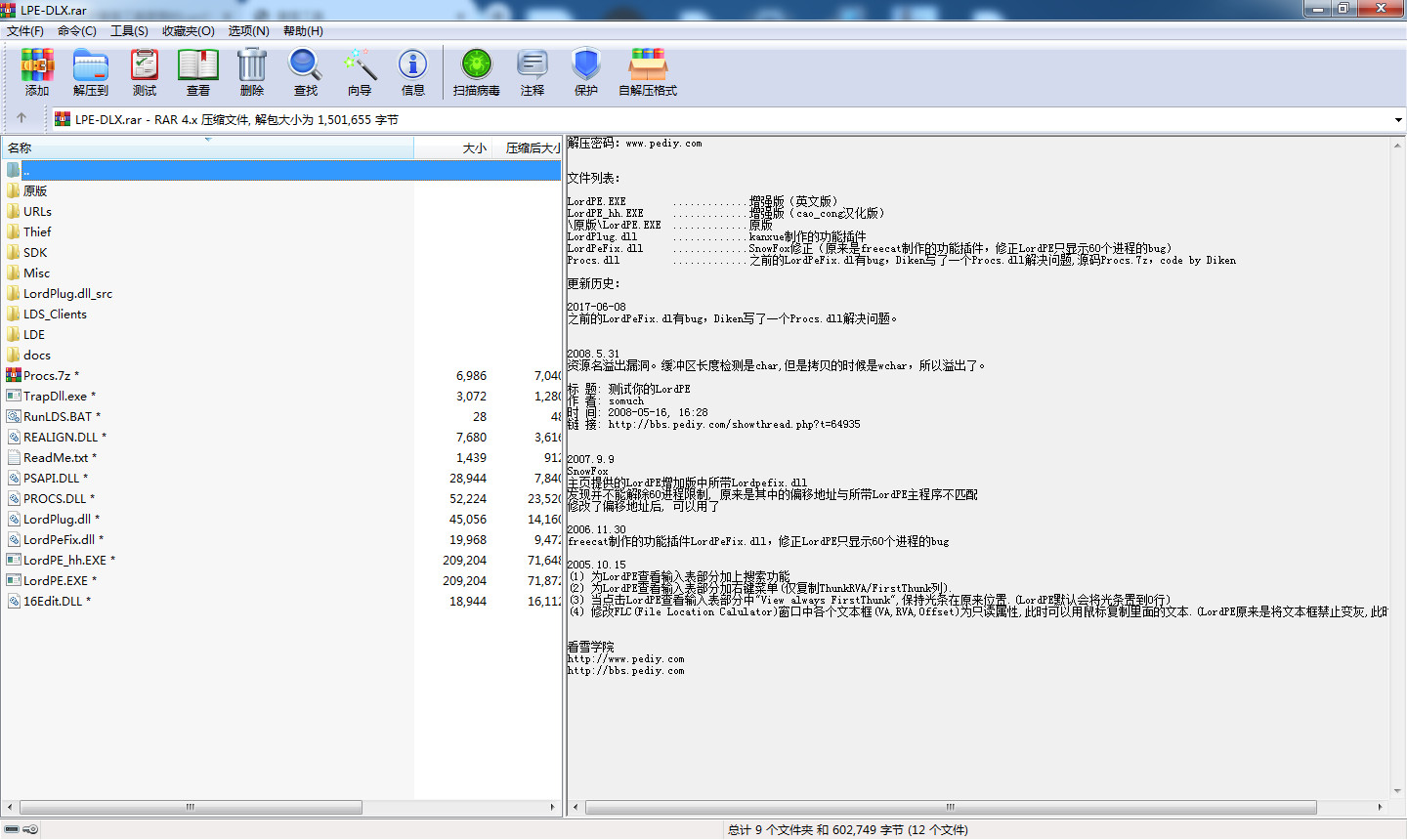The height and width of the screenshot is (840, 1407).
Task: Open the 查看 (View) toolbar tool
Action: tap(198, 72)
